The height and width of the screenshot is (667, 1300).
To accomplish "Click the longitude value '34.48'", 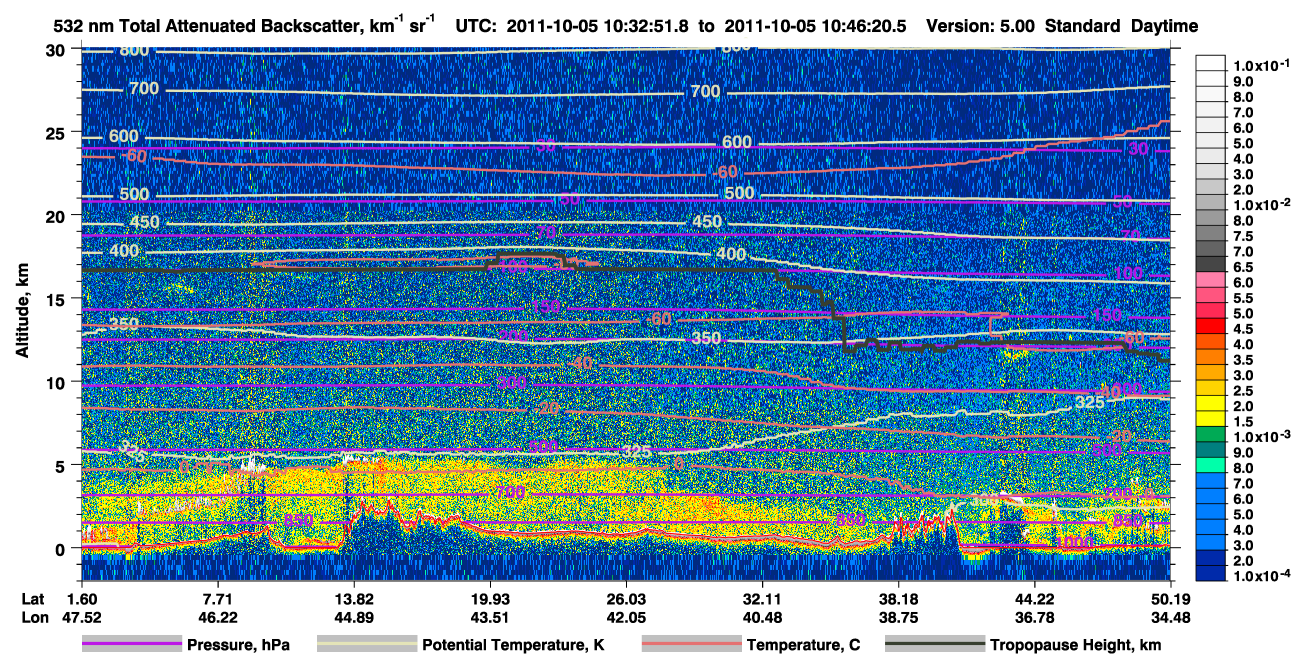I will 1170,618.
